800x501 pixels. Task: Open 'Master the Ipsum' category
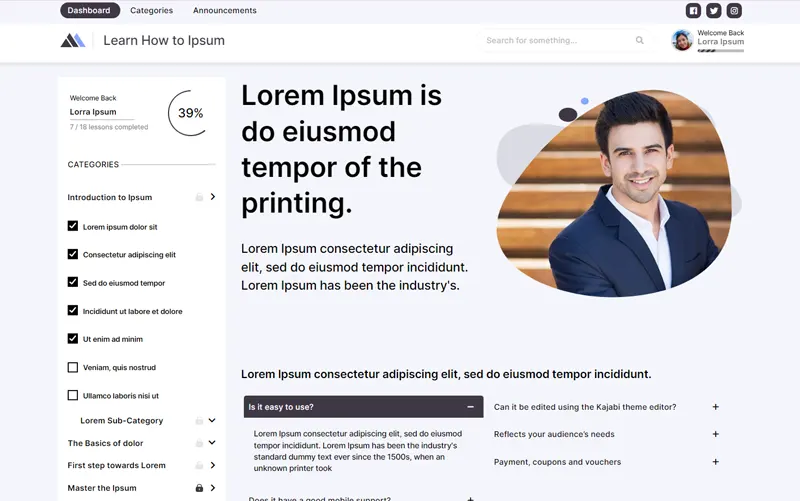click(102, 488)
